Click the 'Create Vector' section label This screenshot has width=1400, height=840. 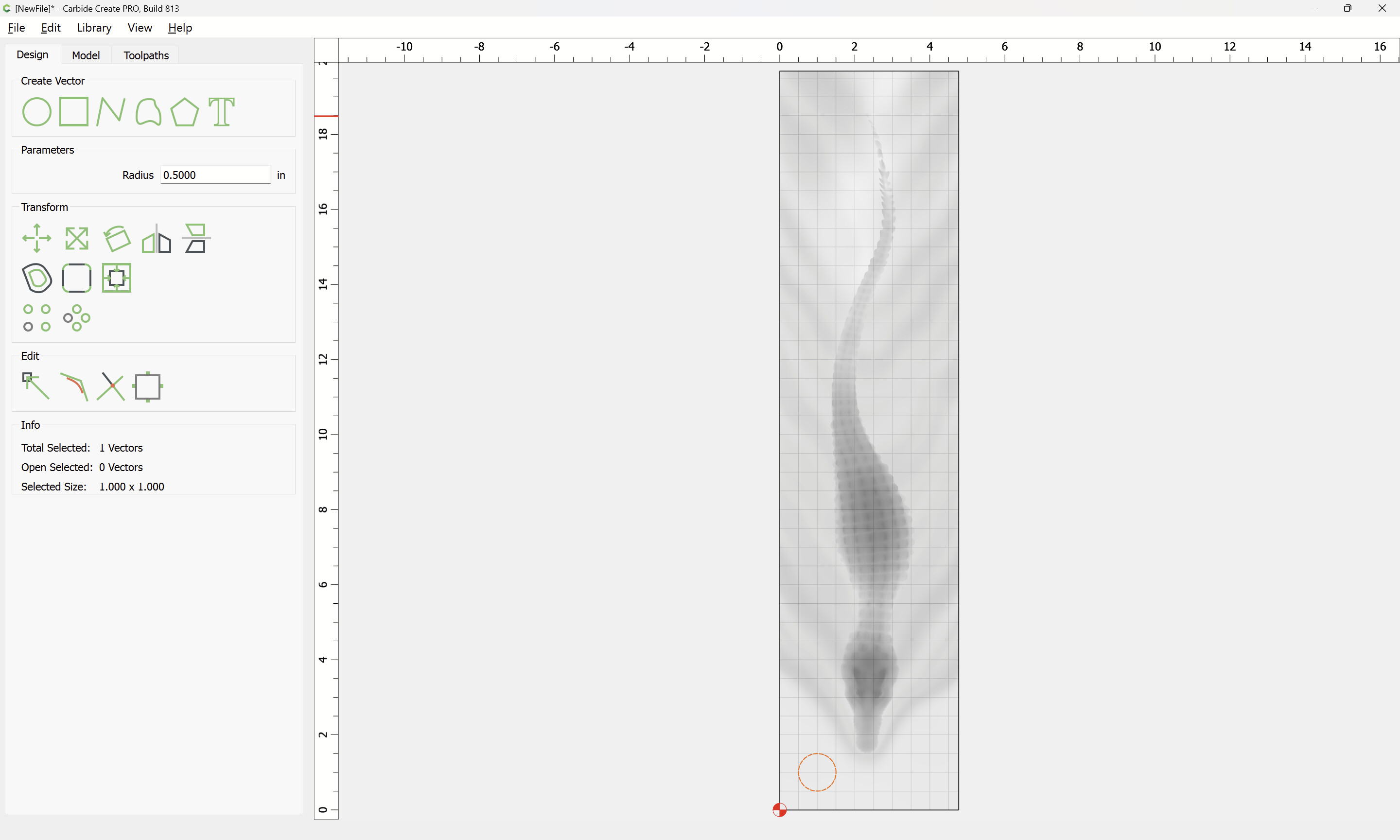coord(52,81)
